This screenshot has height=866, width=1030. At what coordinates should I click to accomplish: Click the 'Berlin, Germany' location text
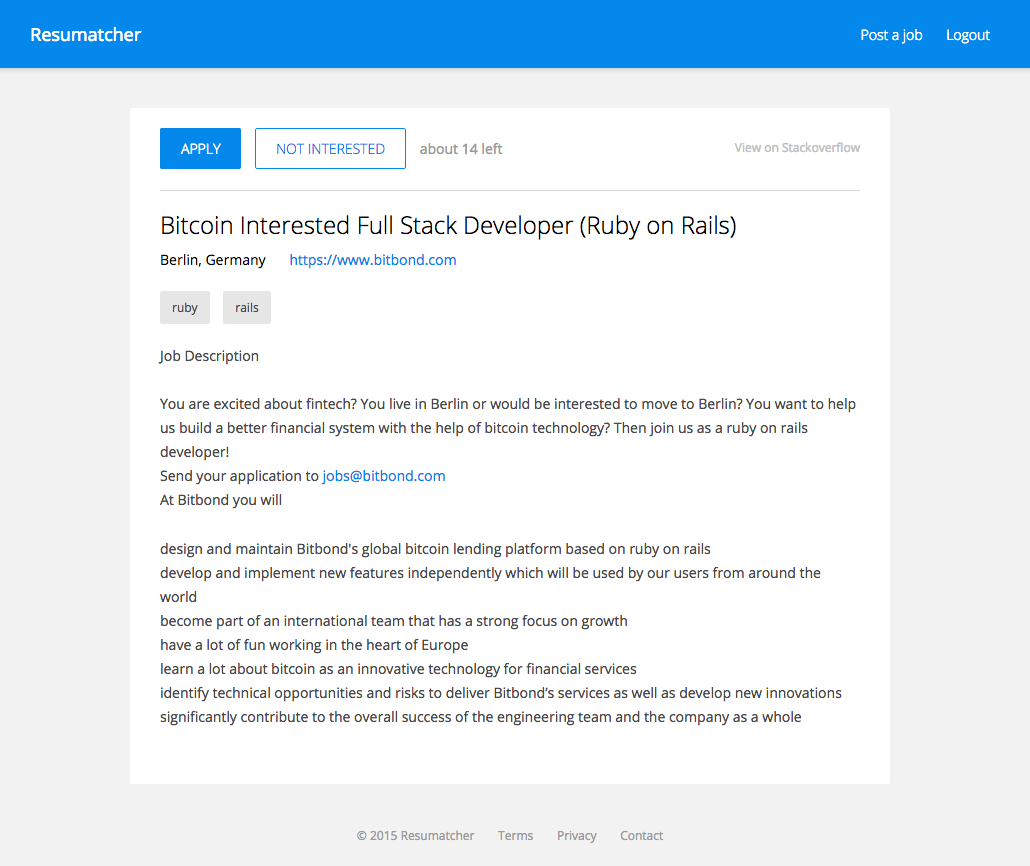click(213, 260)
